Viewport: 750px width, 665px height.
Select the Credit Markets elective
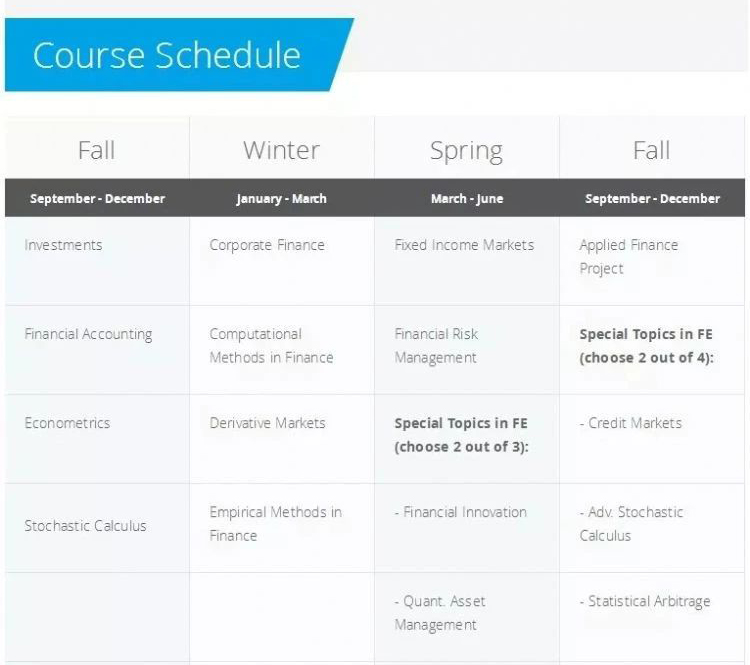coord(630,423)
